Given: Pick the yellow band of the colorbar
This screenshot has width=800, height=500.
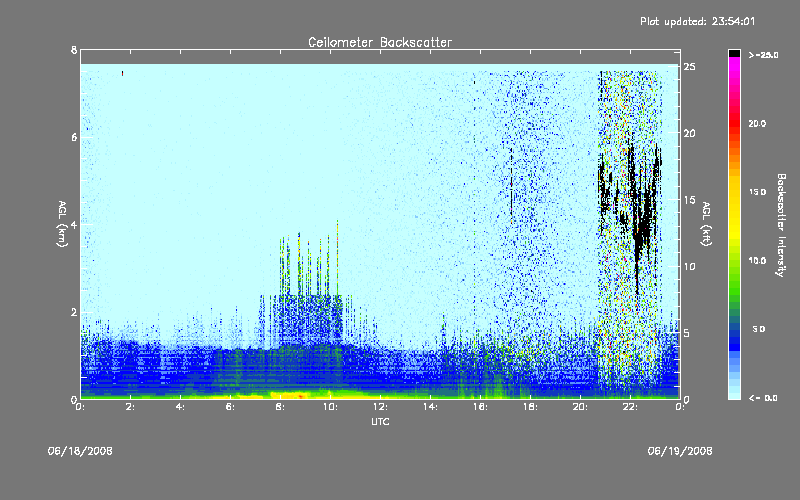Looking at the screenshot, I should [x=734, y=207].
